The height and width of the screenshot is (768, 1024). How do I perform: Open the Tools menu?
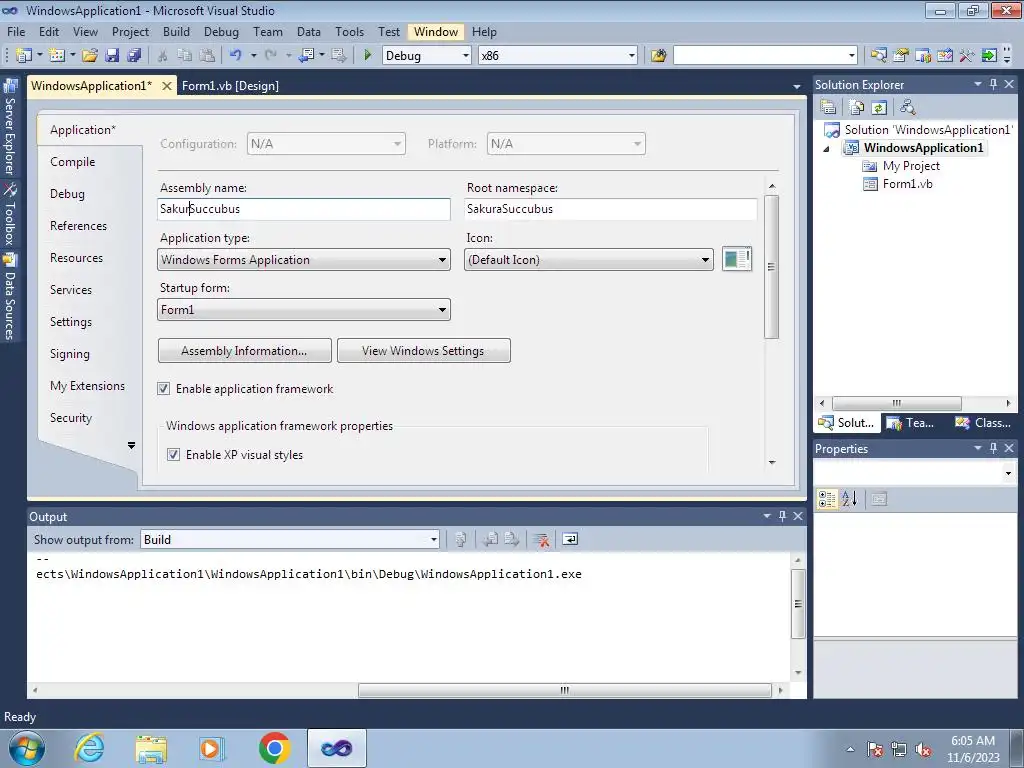pos(349,32)
